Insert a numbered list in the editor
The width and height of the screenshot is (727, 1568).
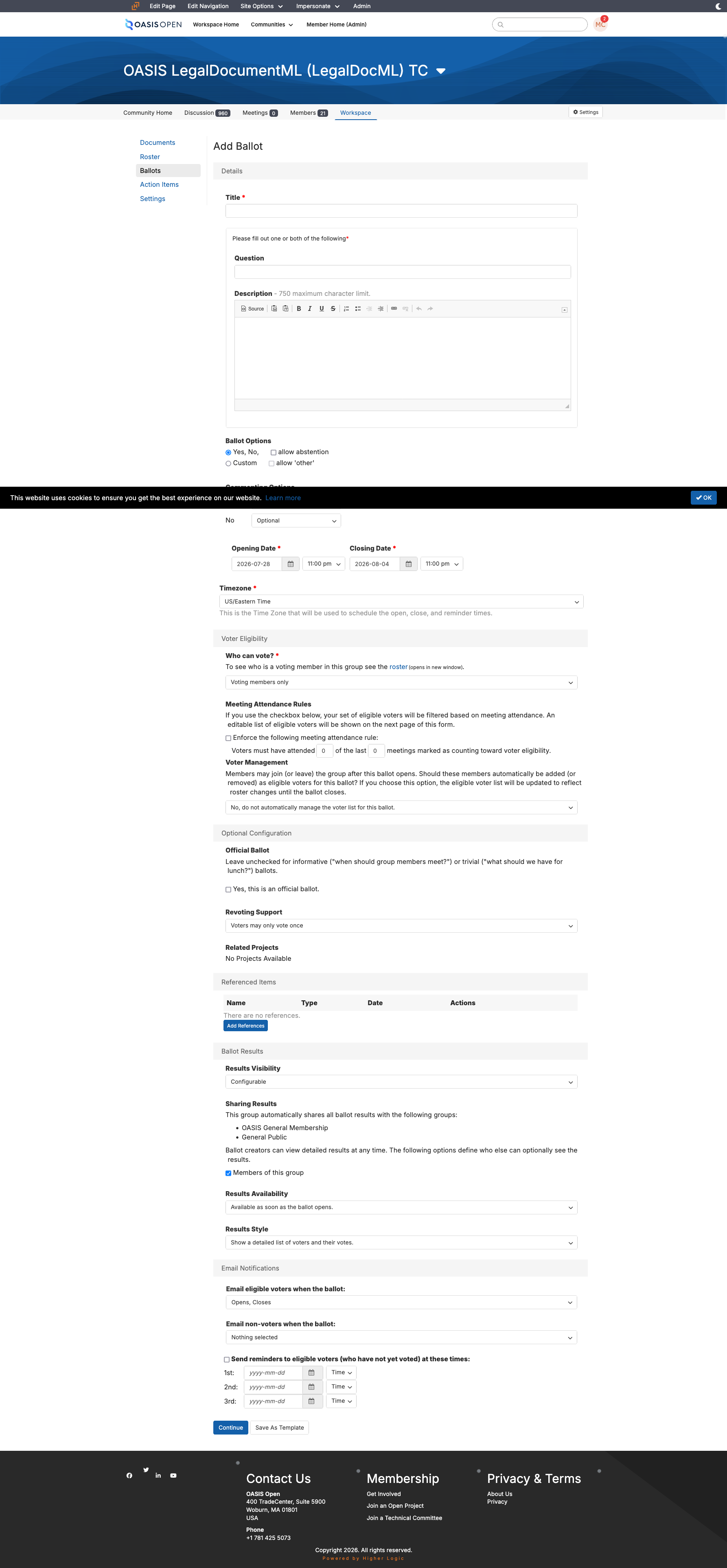point(346,308)
